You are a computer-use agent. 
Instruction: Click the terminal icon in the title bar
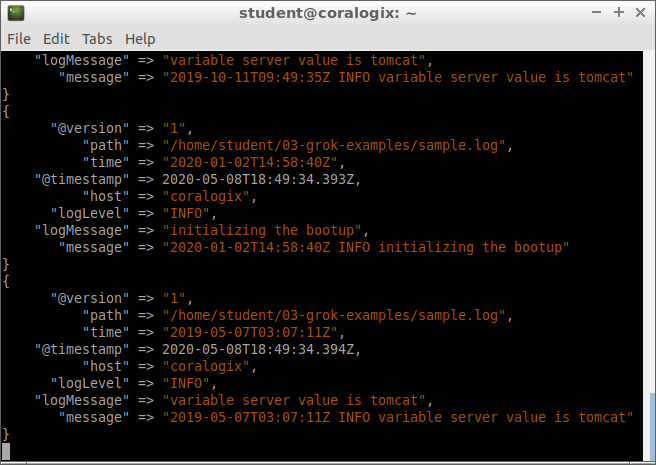(x=16, y=13)
